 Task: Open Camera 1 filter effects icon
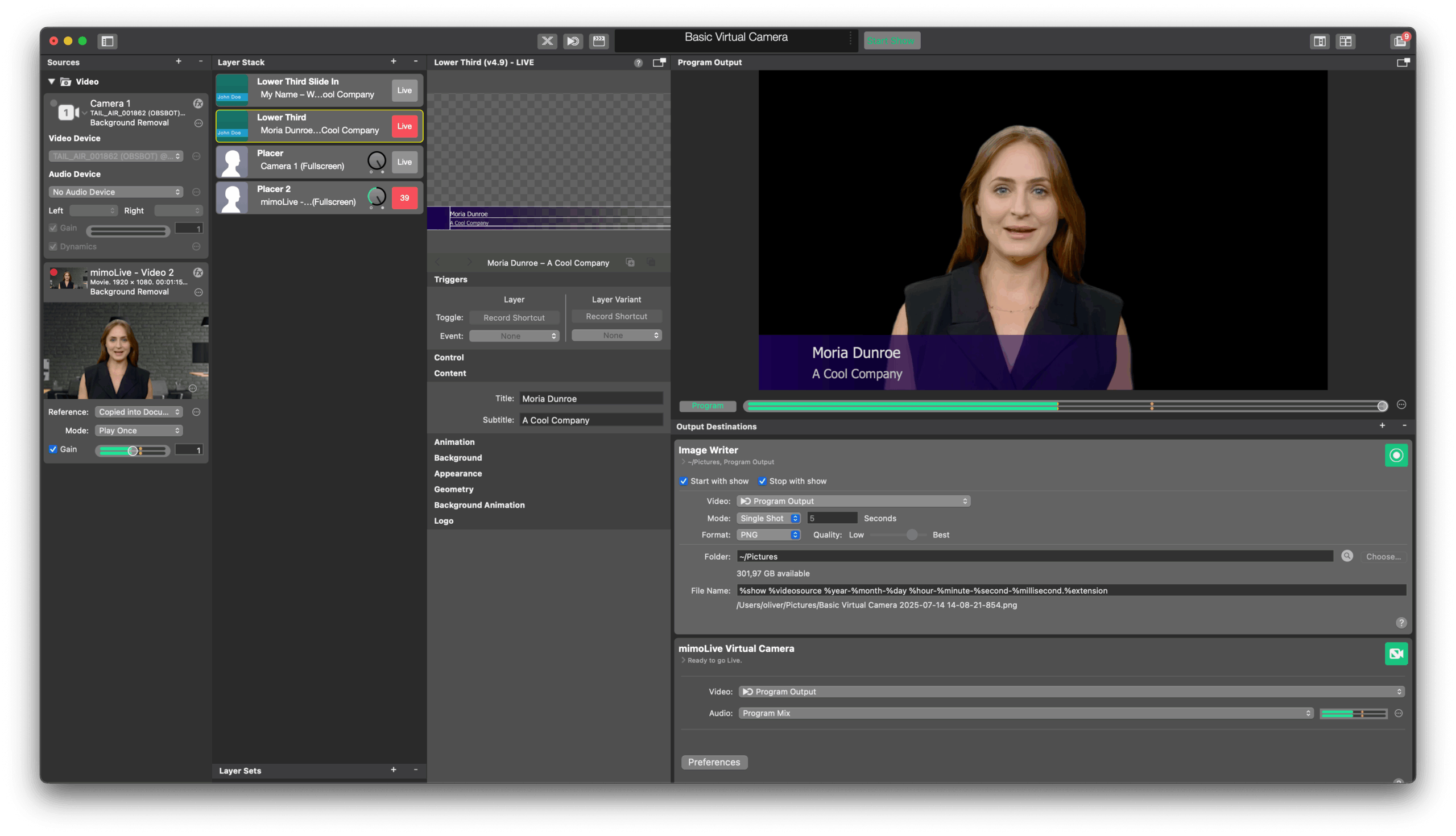click(198, 104)
